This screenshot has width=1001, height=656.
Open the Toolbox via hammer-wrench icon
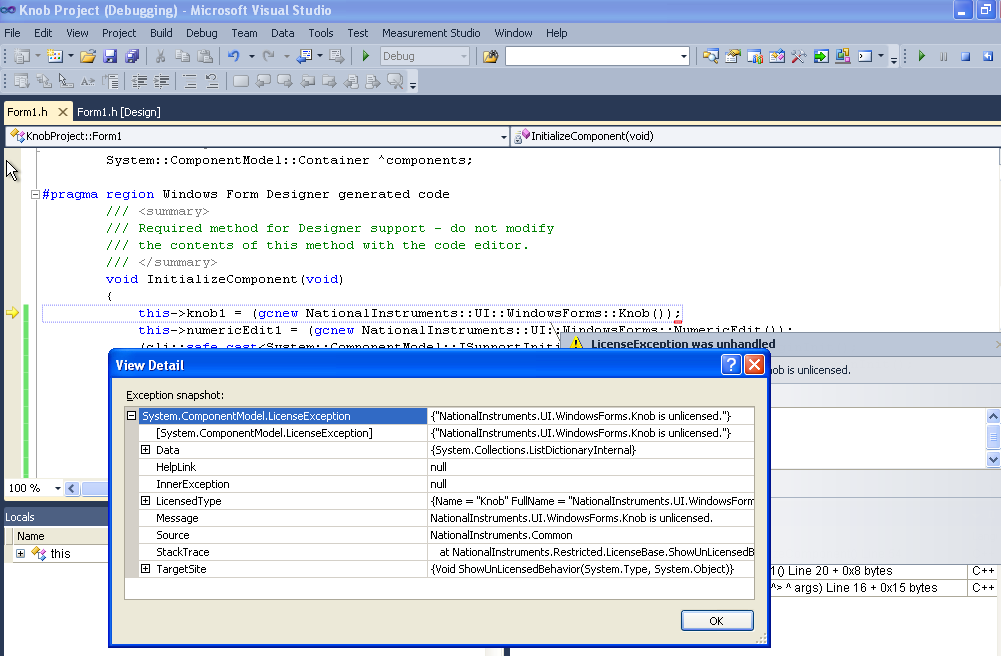(x=798, y=57)
